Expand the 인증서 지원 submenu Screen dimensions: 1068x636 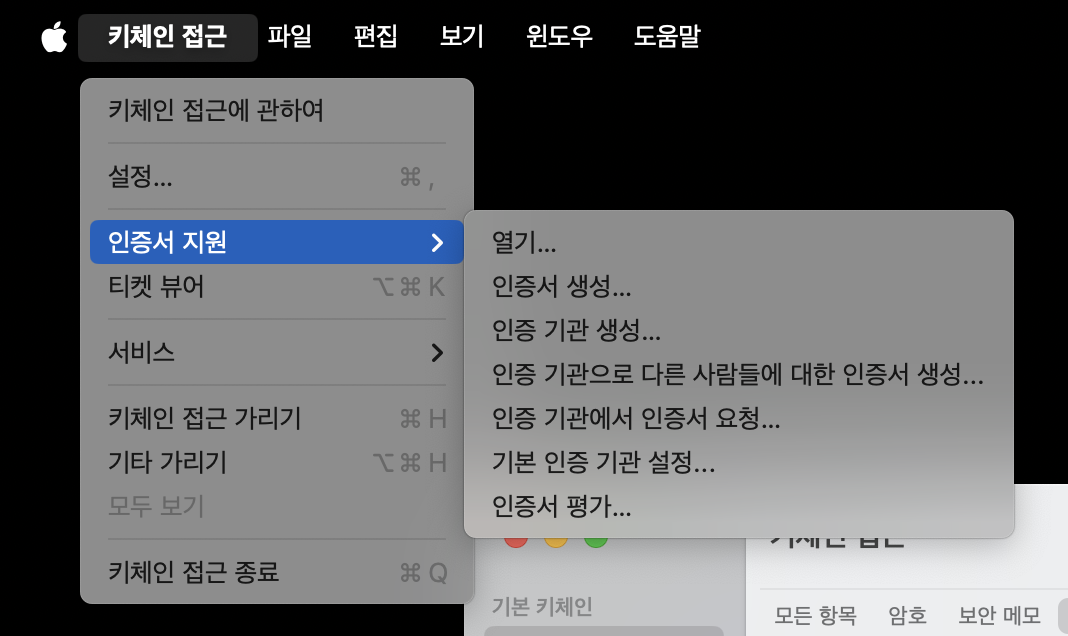tap(277, 242)
